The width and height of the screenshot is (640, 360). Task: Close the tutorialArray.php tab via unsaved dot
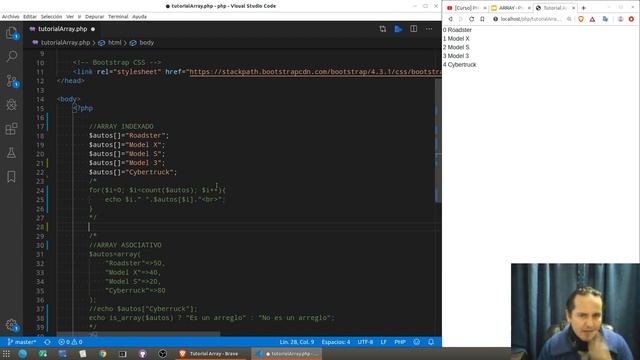[93, 29]
